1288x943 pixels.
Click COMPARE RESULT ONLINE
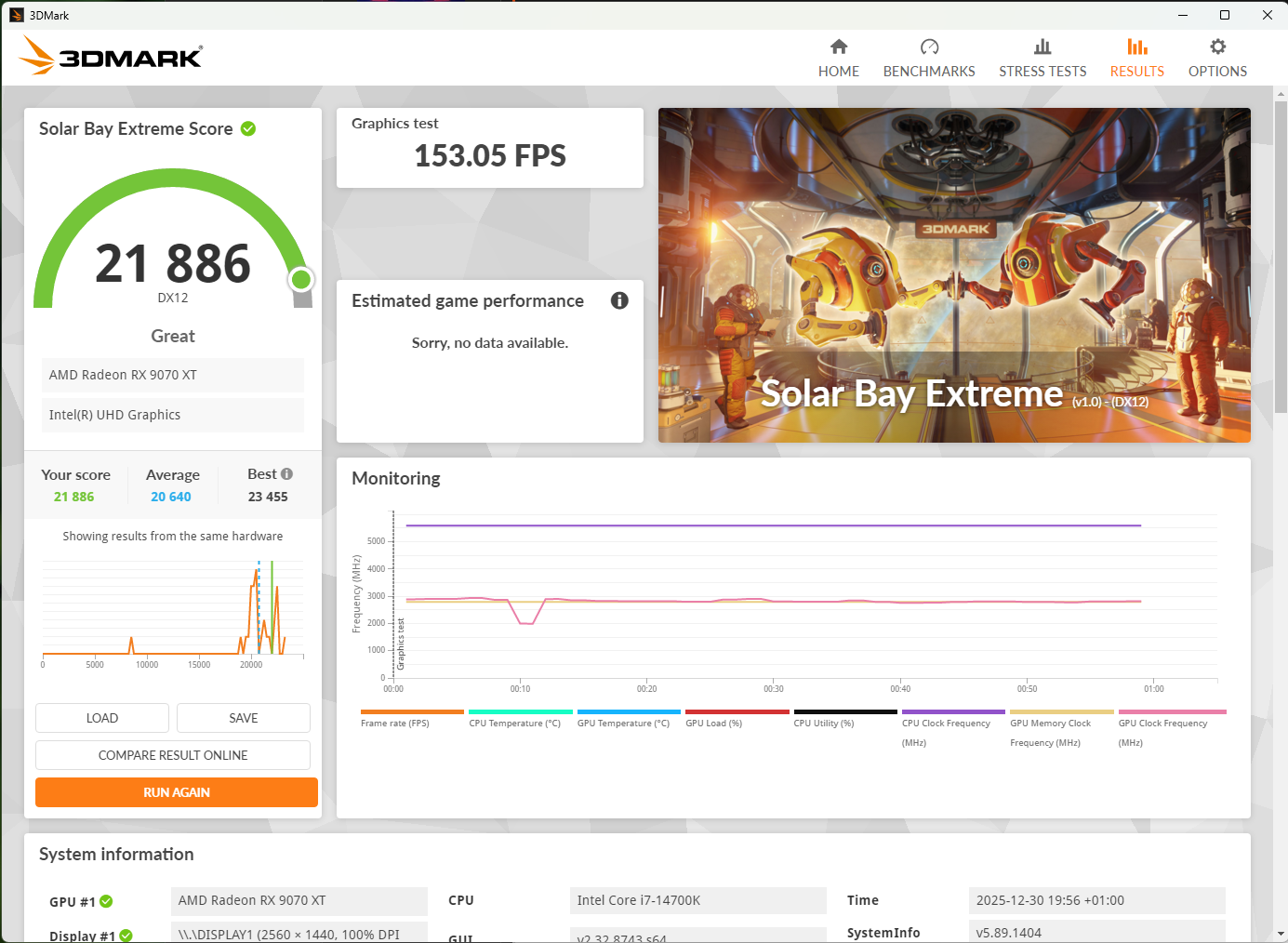[x=173, y=754]
